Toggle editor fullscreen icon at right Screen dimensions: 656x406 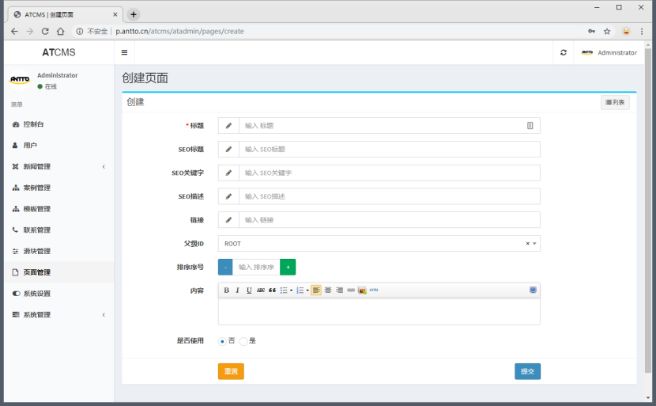click(x=533, y=290)
